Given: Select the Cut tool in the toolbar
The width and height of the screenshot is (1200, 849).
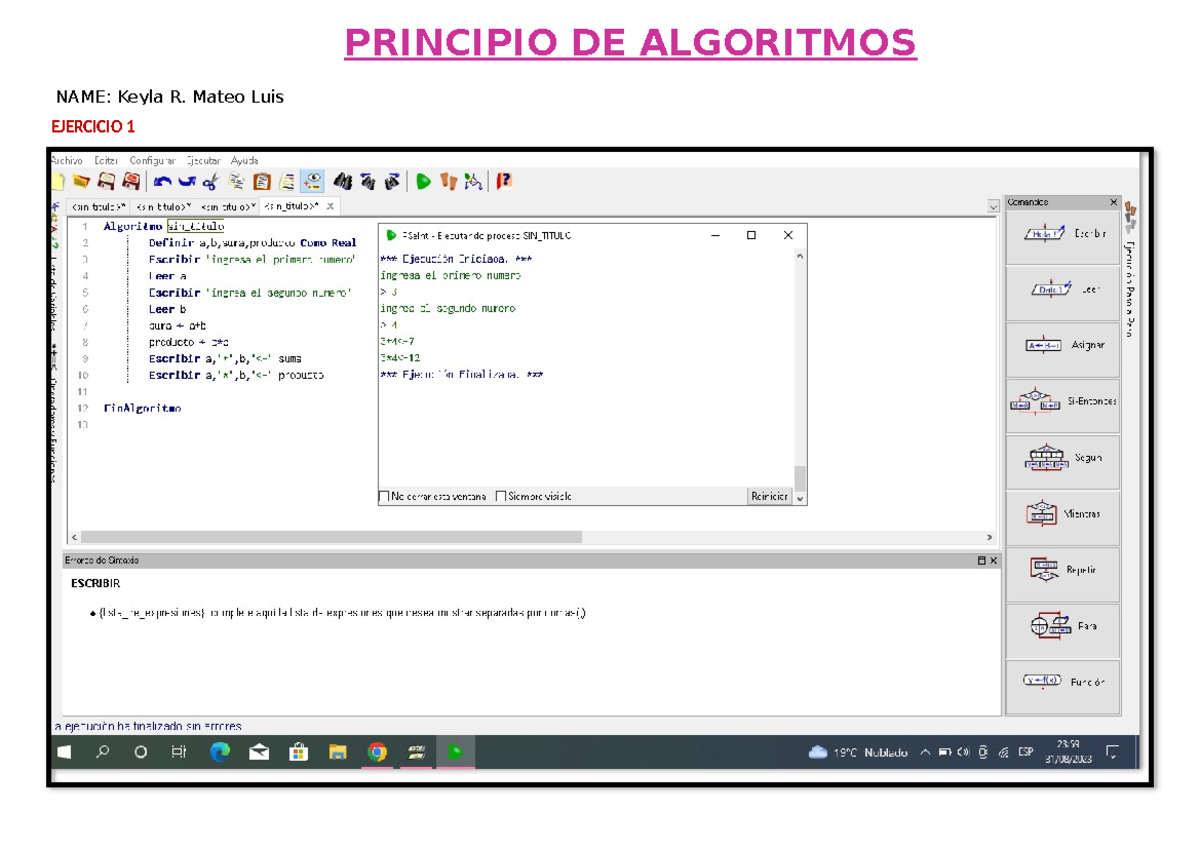Looking at the screenshot, I should pyautogui.click(x=209, y=181).
